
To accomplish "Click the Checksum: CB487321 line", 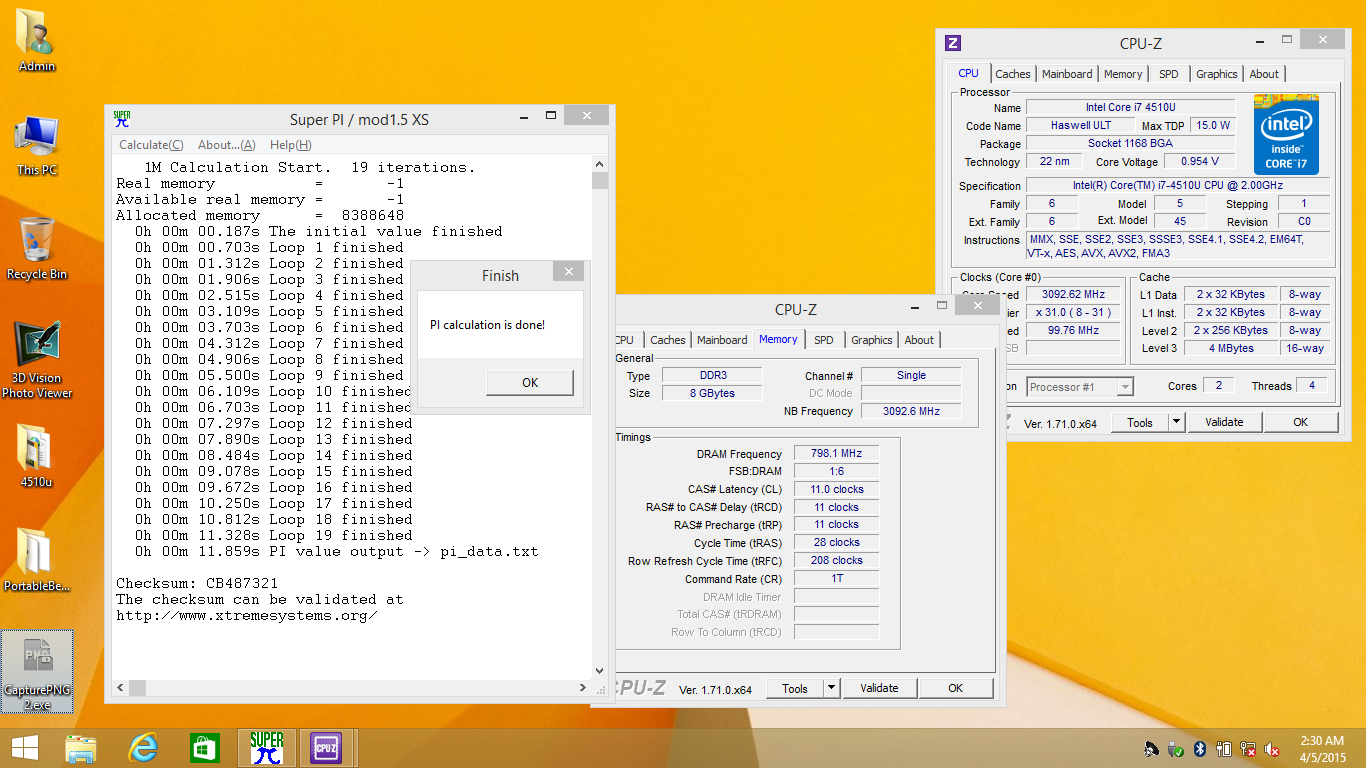I will tap(197, 583).
